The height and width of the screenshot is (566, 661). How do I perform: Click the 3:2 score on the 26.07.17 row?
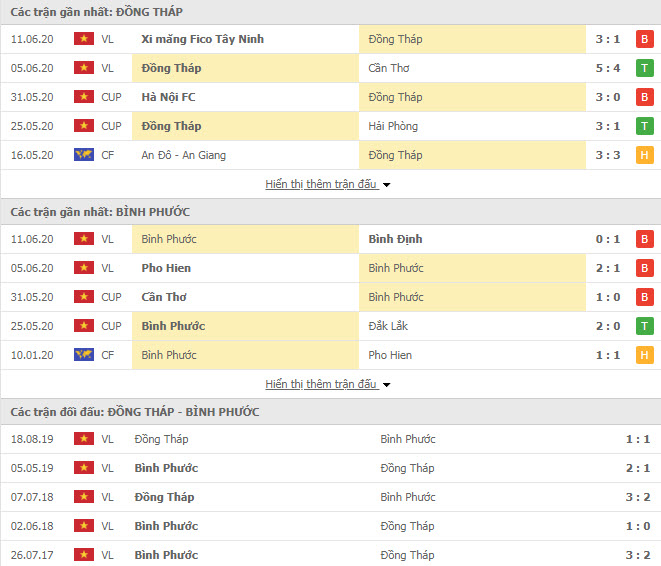click(x=637, y=555)
